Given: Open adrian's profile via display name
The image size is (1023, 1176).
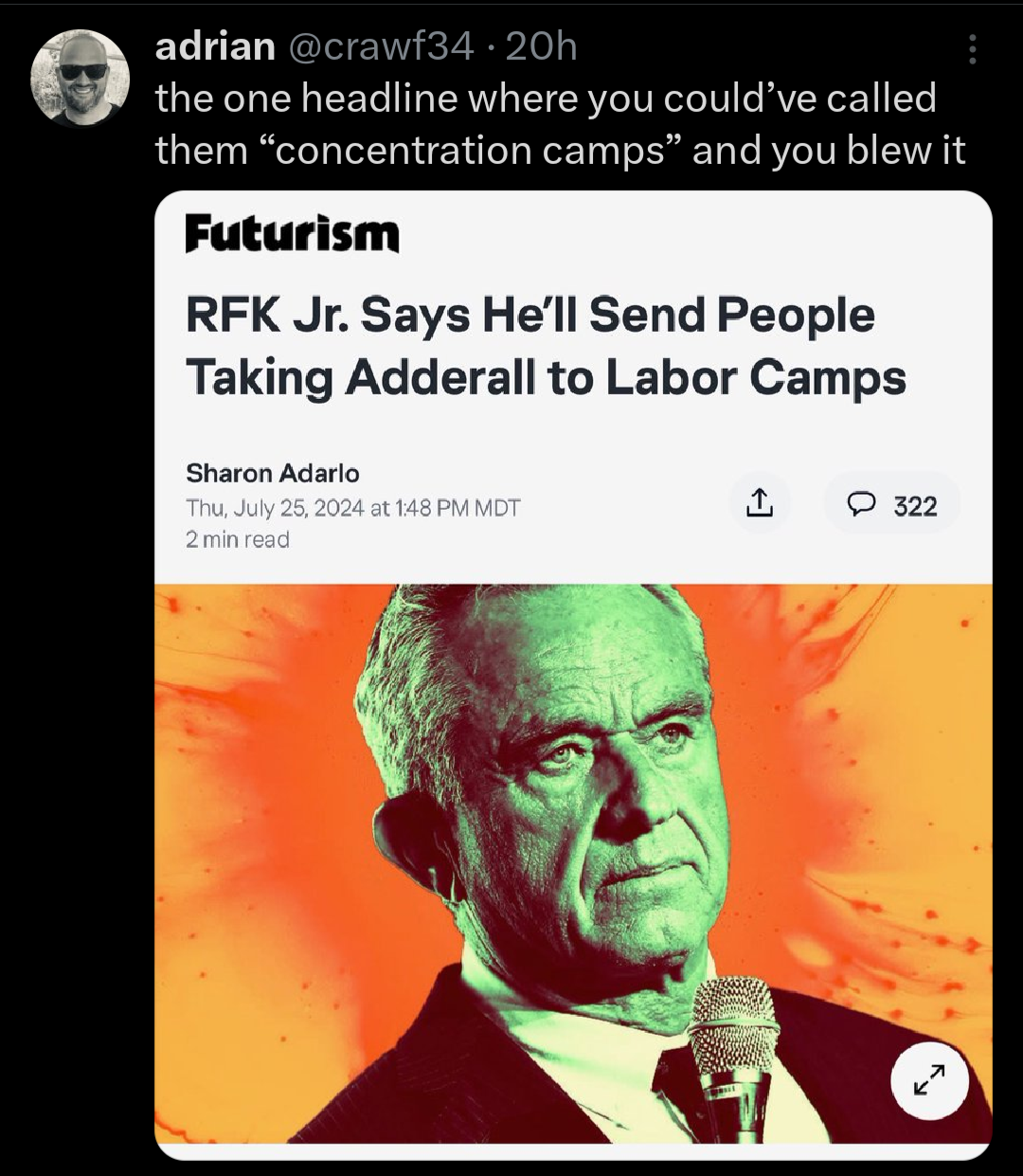Looking at the screenshot, I should coord(216,45).
